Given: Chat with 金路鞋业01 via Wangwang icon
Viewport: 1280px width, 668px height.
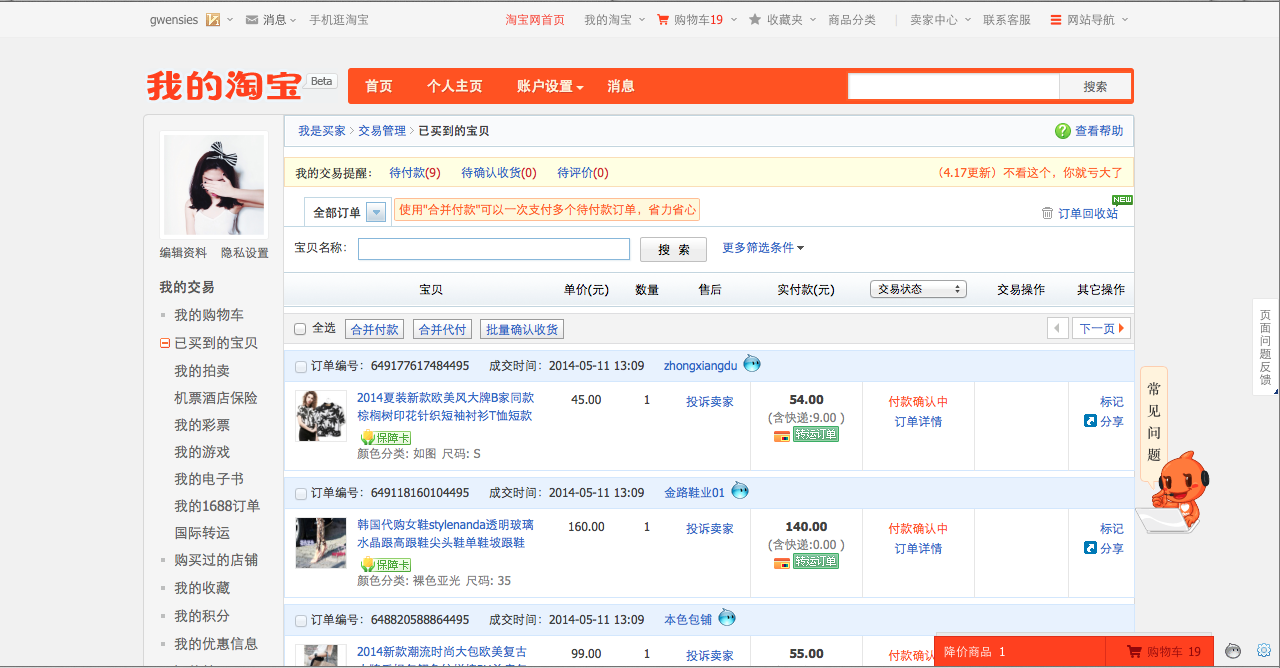Looking at the screenshot, I should (740, 491).
